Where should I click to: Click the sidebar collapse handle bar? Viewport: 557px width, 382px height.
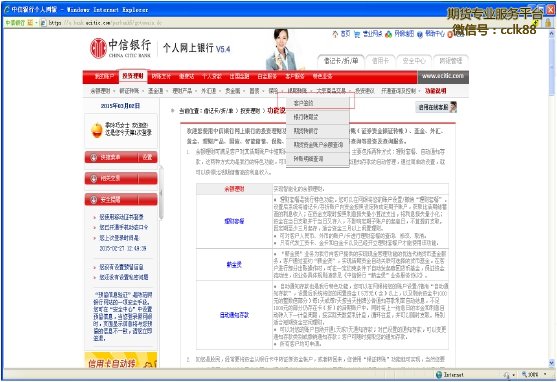(x=161, y=193)
